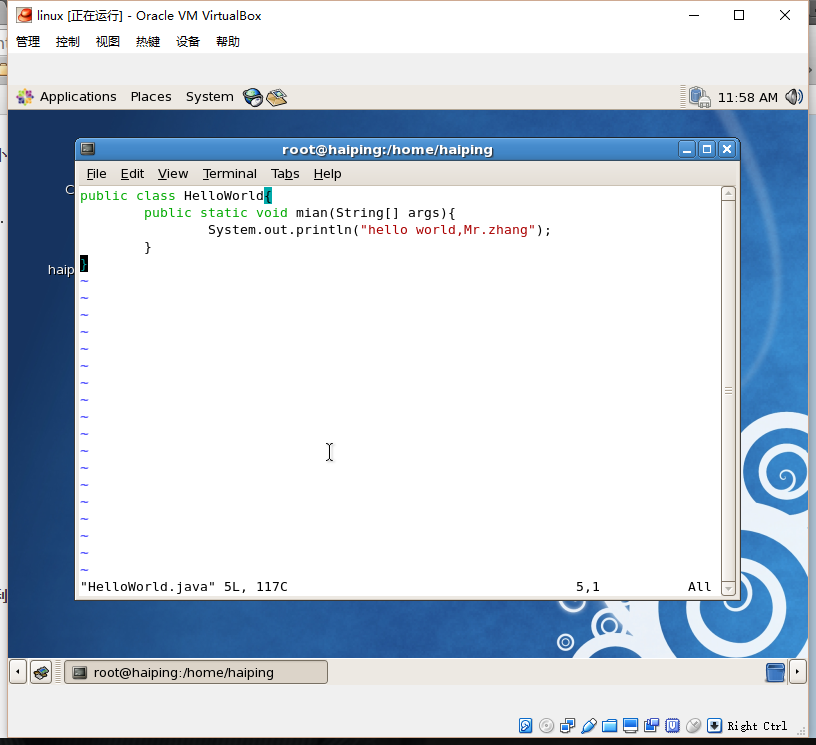Click the VirtualBox network status icon
This screenshot has height=745, width=816.
568,726
